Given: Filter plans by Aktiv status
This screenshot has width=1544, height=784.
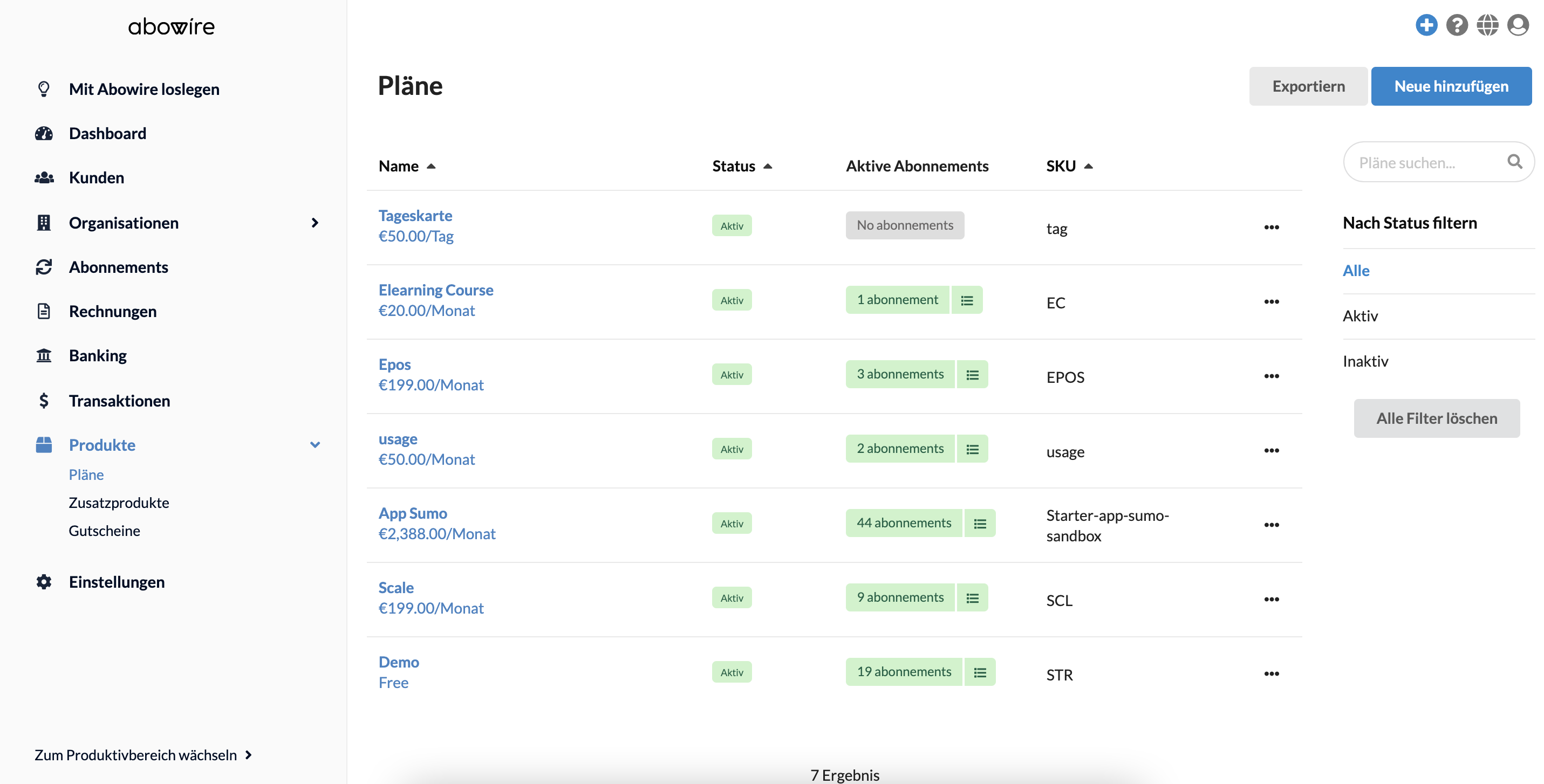Looking at the screenshot, I should pyautogui.click(x=1360, y=315).
